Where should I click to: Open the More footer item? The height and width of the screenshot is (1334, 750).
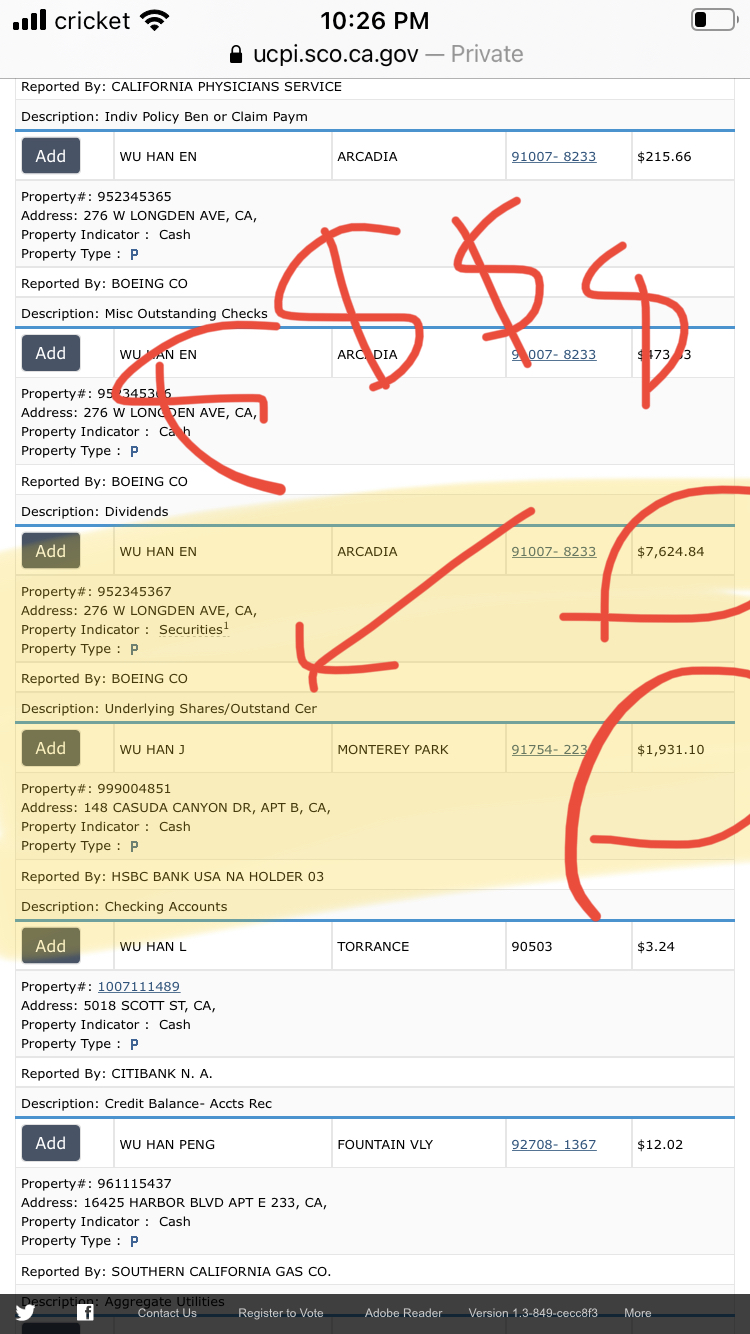pos(638,1313)
